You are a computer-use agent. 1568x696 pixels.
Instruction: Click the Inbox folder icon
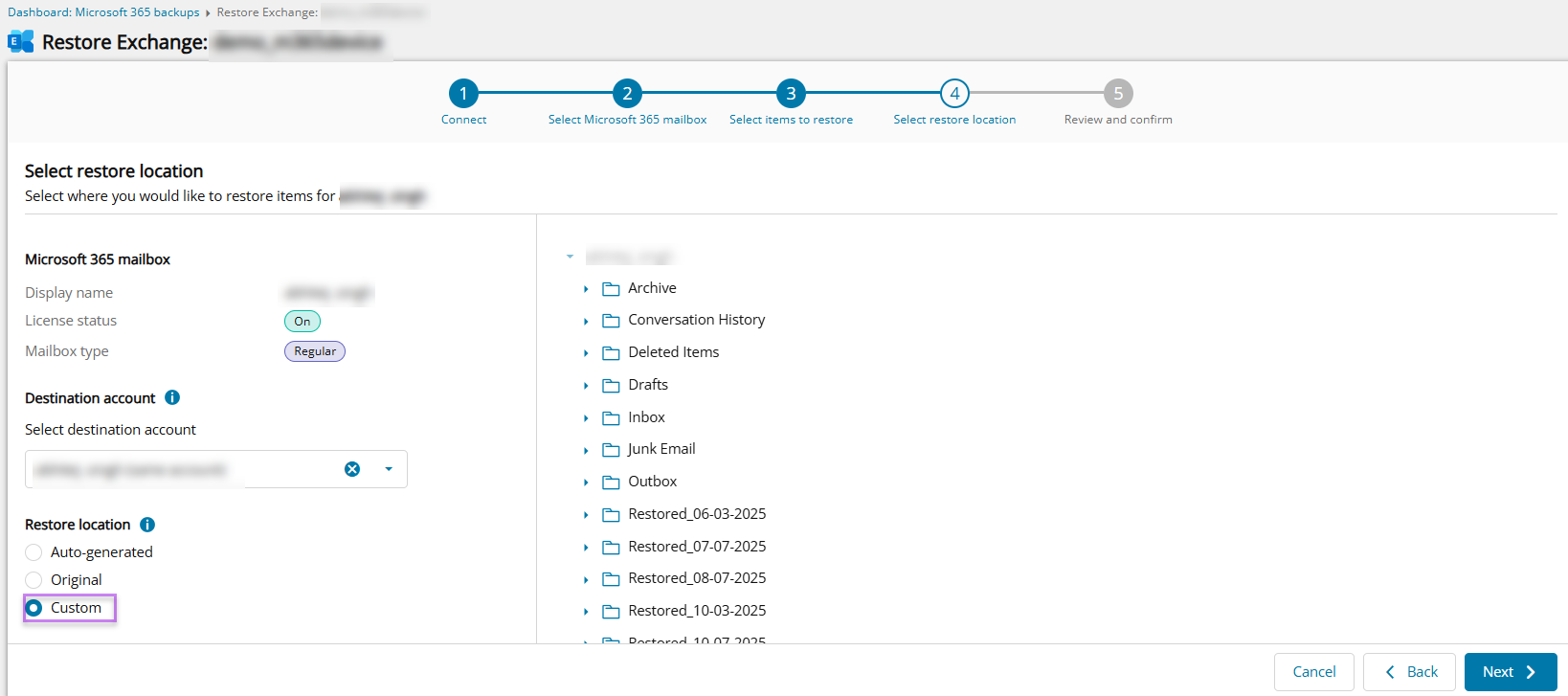click(x=611, y=418)
